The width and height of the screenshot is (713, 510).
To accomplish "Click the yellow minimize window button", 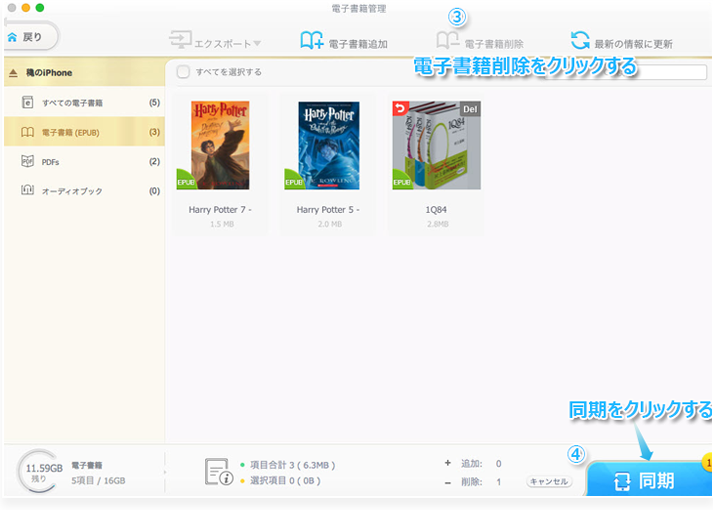I will [26, 8].
